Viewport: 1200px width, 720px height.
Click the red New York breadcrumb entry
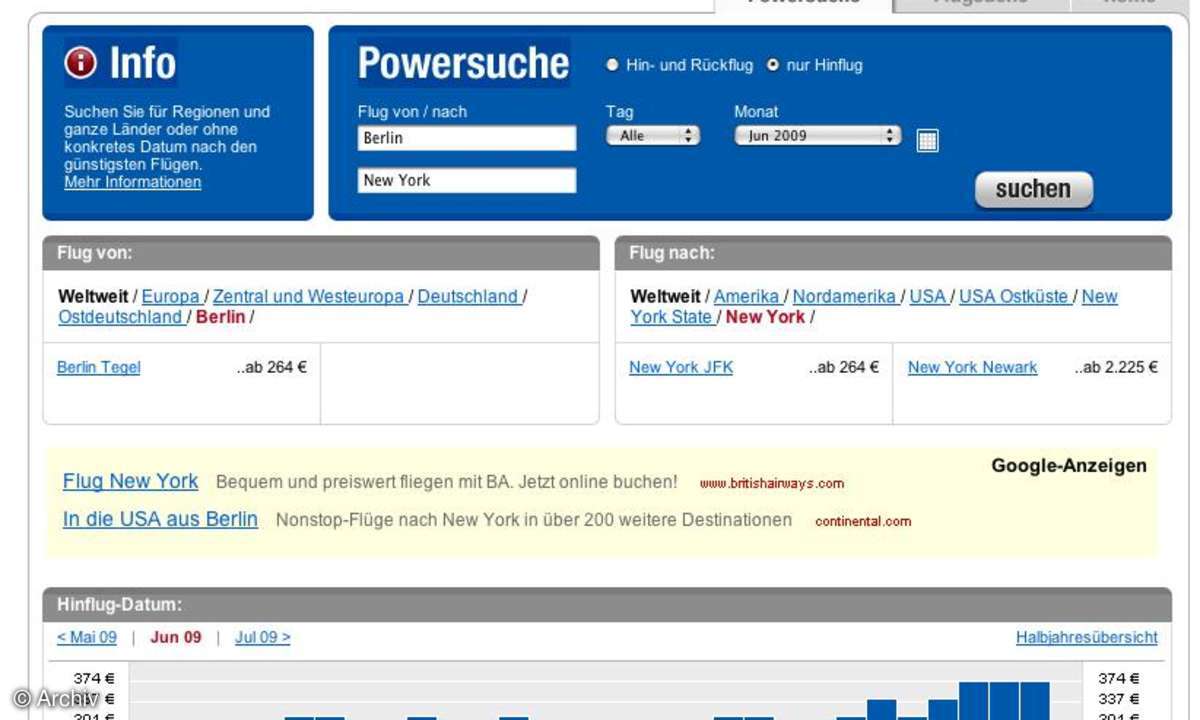765,317
